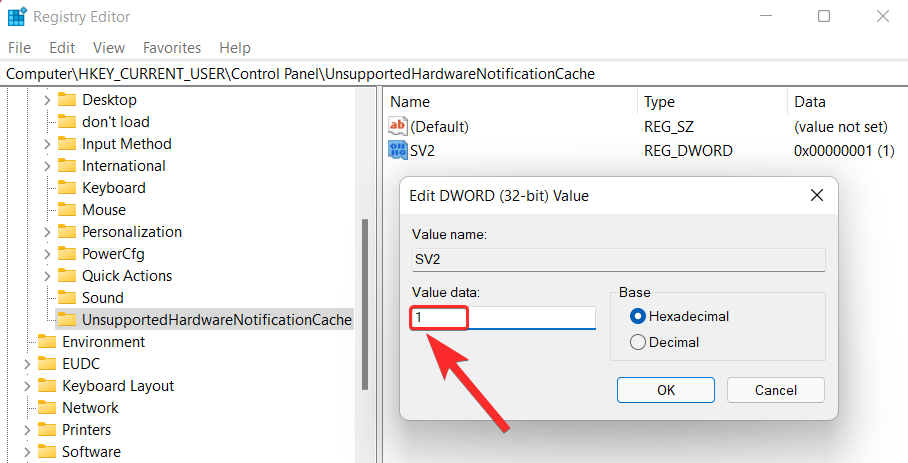Expand the Software key

(27, 452)
